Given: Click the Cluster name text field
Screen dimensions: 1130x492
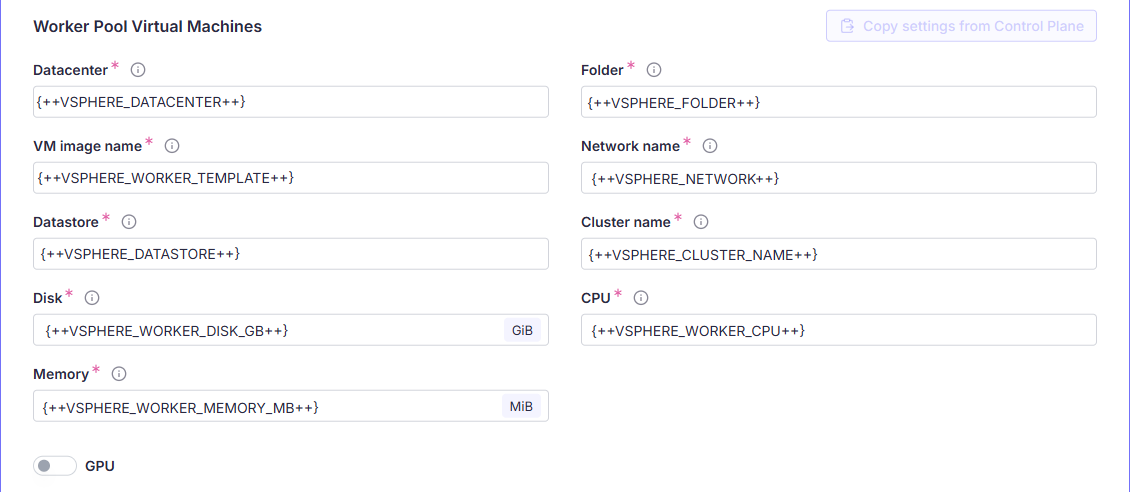Looking at the screenshot, I should (x=838, y=254).
